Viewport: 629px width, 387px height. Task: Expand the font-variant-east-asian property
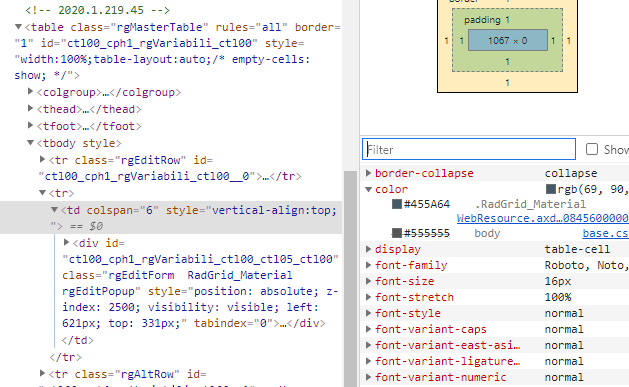click(x=368, y=345)
